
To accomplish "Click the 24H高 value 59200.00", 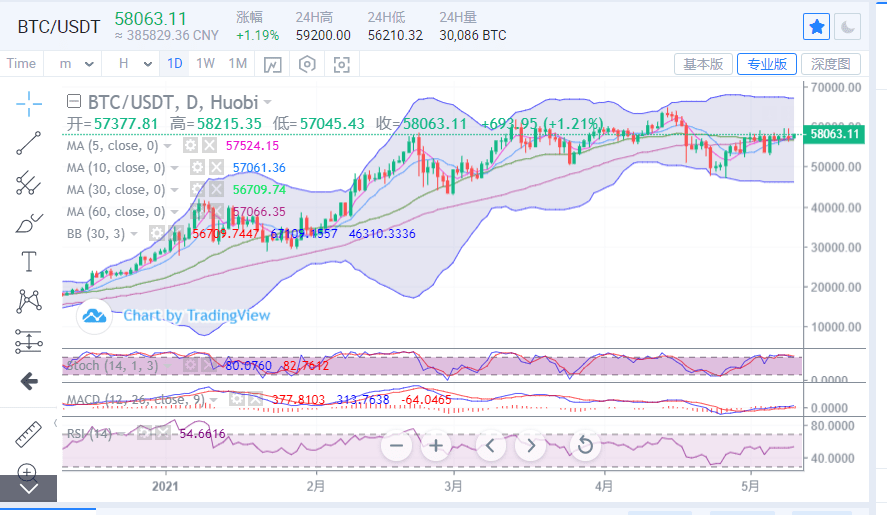I will click(x=323, y=35).
